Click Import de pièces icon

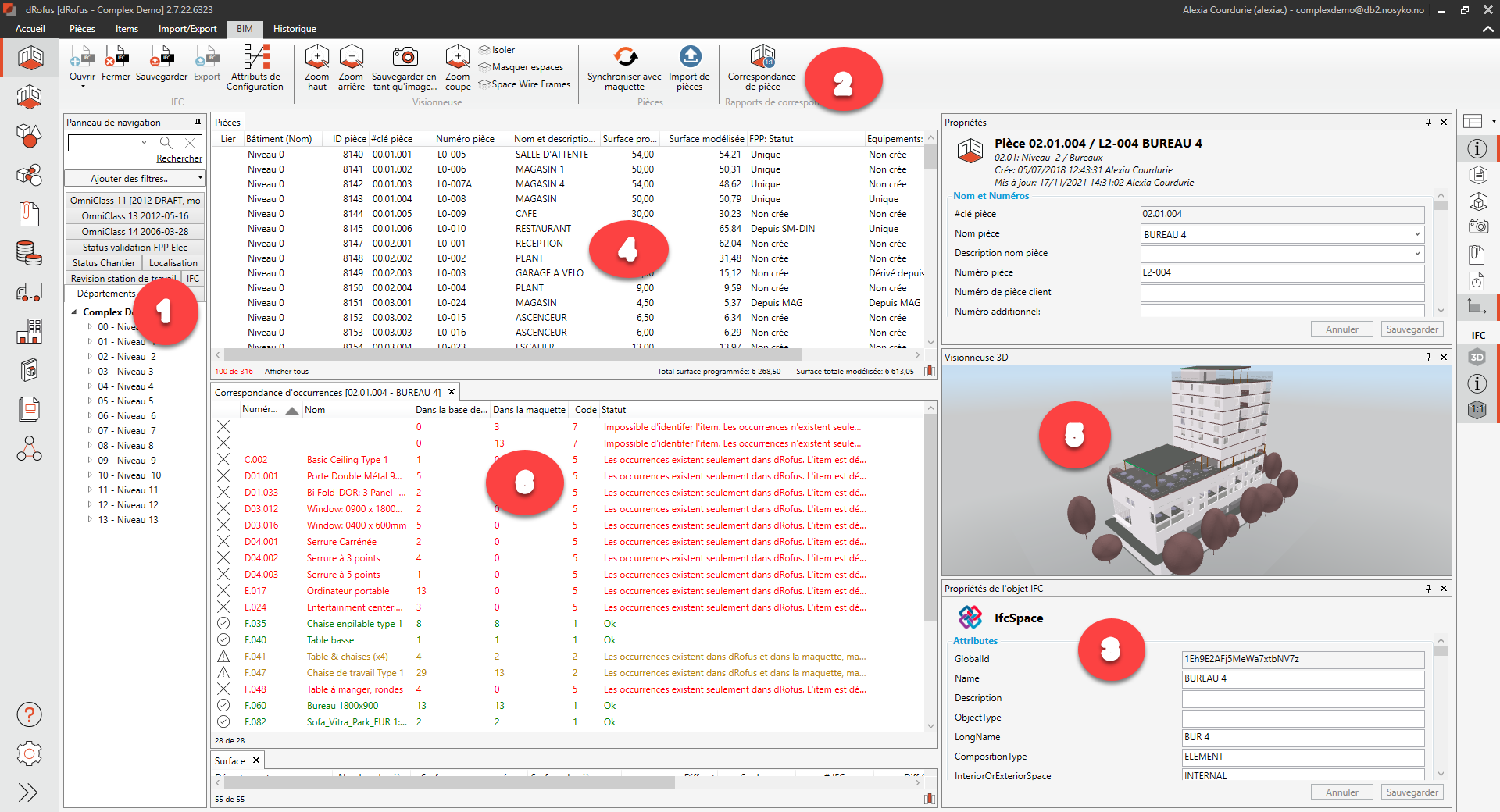tap(689, 58)
